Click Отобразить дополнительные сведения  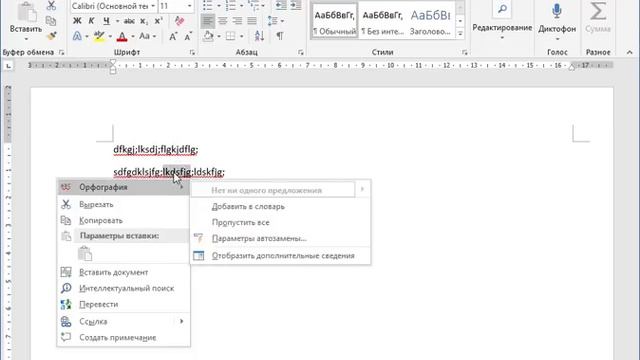tap(280, 256)
